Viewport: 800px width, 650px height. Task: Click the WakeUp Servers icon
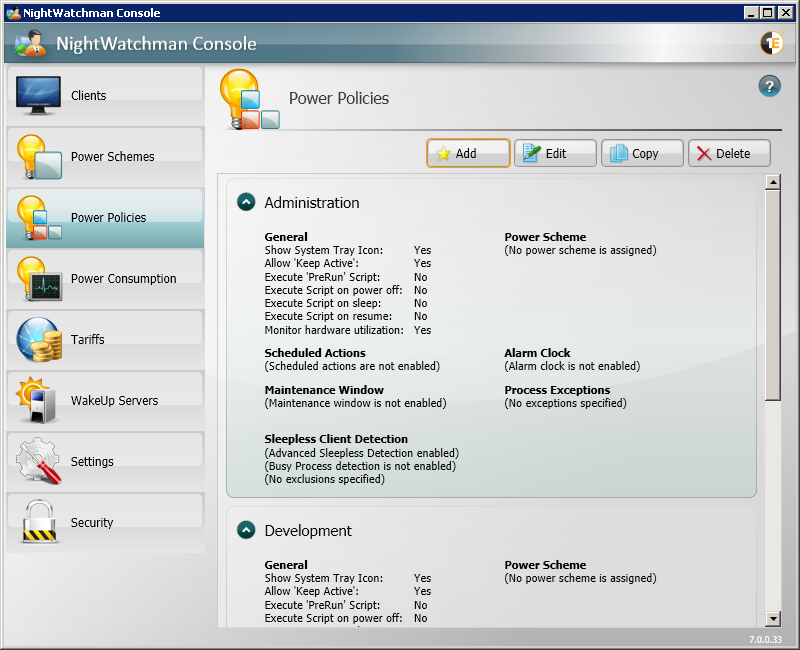click(x=39, y=401)
